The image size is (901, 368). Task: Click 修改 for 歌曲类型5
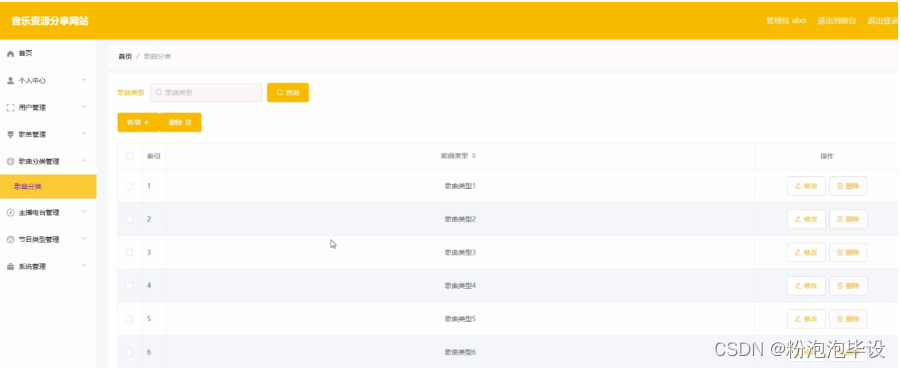click(806, 319)
